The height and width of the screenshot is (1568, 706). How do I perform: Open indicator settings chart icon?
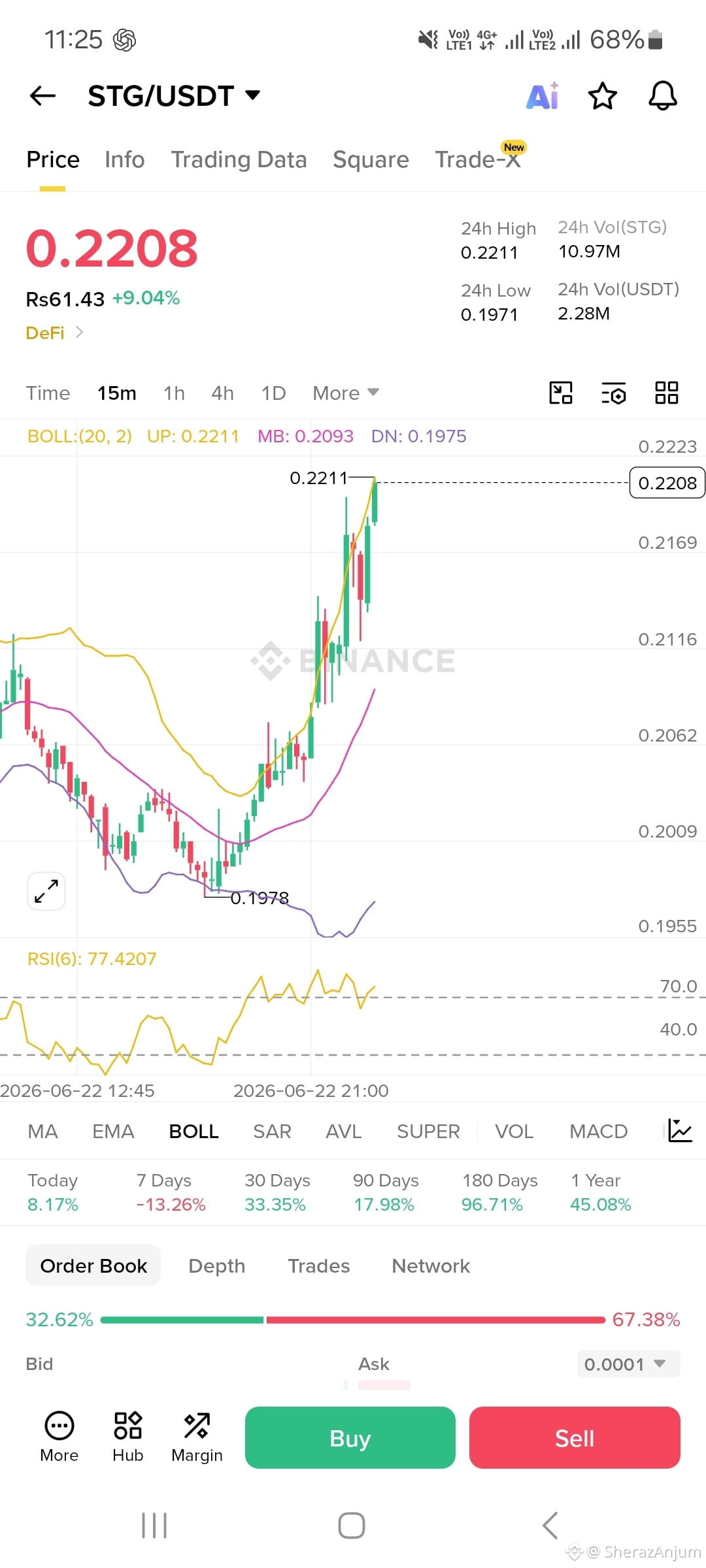[680, 1131]
